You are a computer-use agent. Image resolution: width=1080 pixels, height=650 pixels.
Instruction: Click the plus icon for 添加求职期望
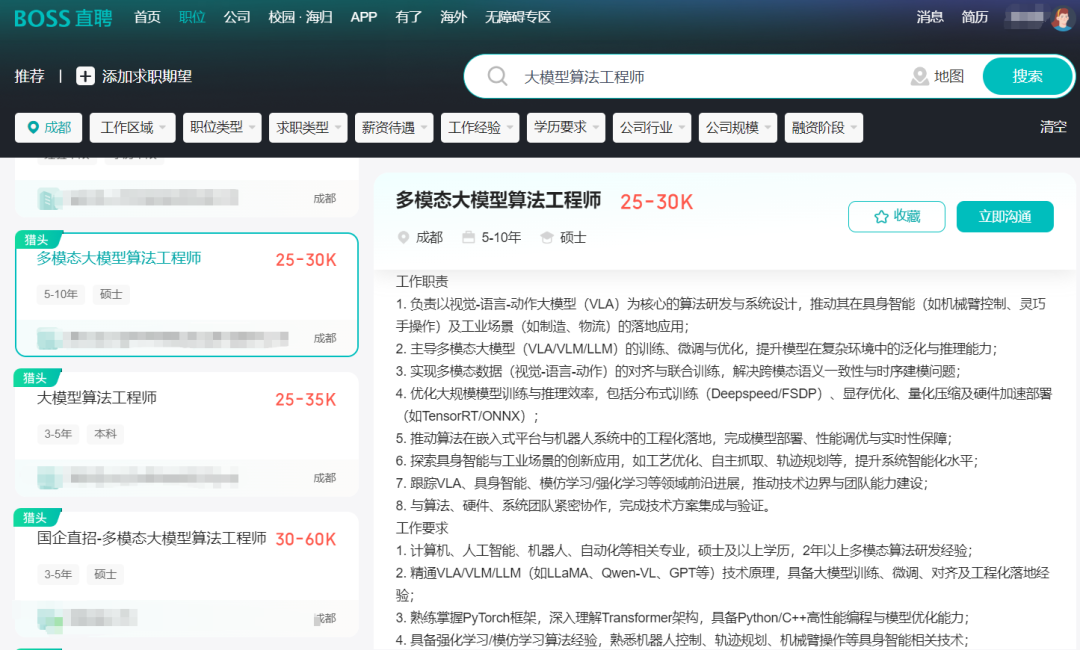coord(85,76)
